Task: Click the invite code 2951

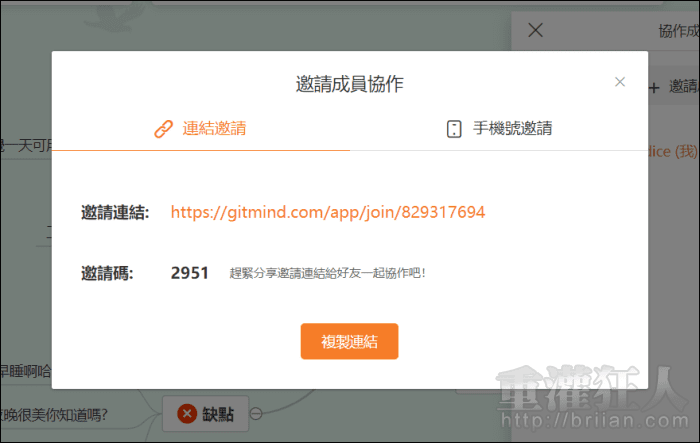Action: [190, 272]
